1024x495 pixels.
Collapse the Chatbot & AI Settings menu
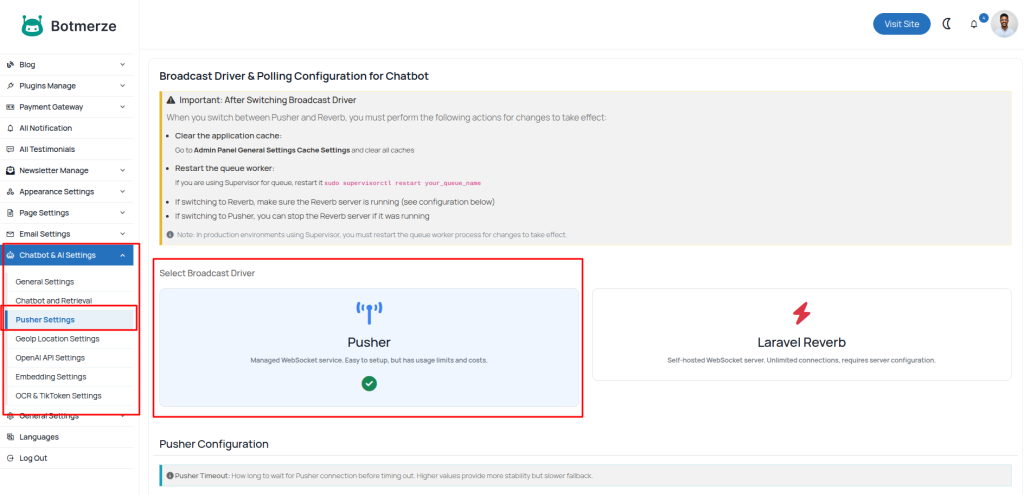tap(122, 255)
